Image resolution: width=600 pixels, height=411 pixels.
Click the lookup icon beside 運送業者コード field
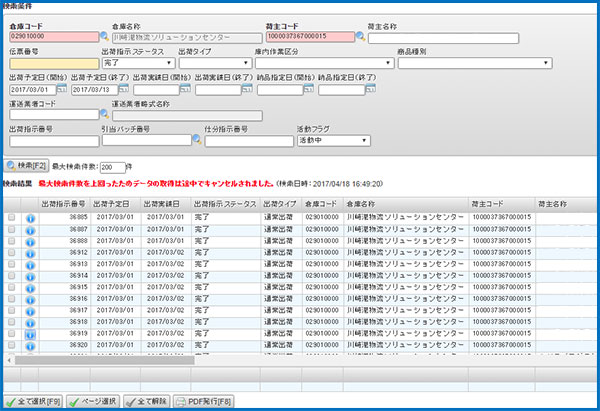click(x=103, y=114)
